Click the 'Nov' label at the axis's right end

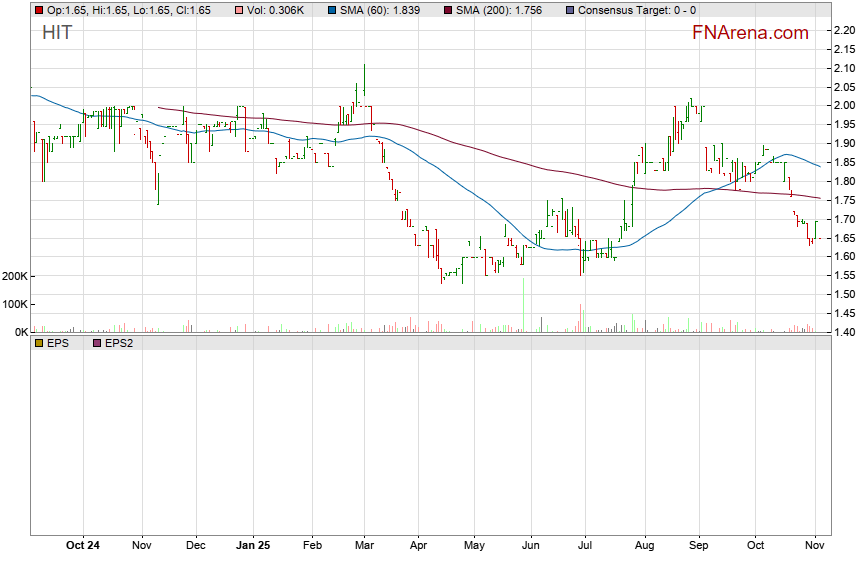pos(815,545)
